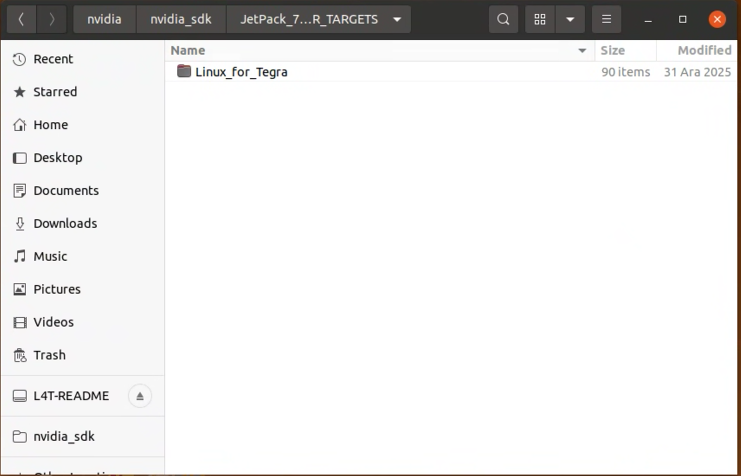Screen dimensions: 741x476
Task: Open Recent in the sidebar
Action: (x=83, y=59)
